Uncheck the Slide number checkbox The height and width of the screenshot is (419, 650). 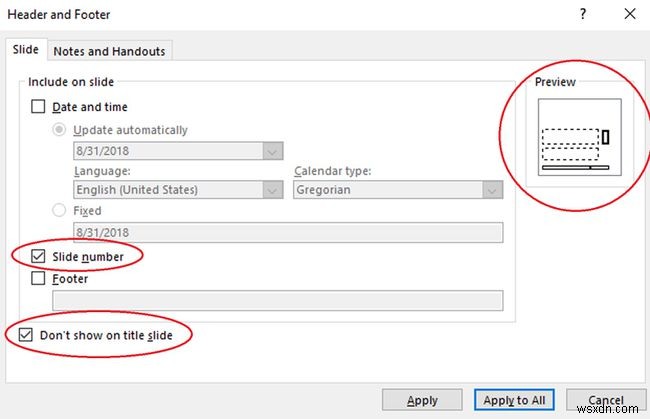click(x=39, y=256)
